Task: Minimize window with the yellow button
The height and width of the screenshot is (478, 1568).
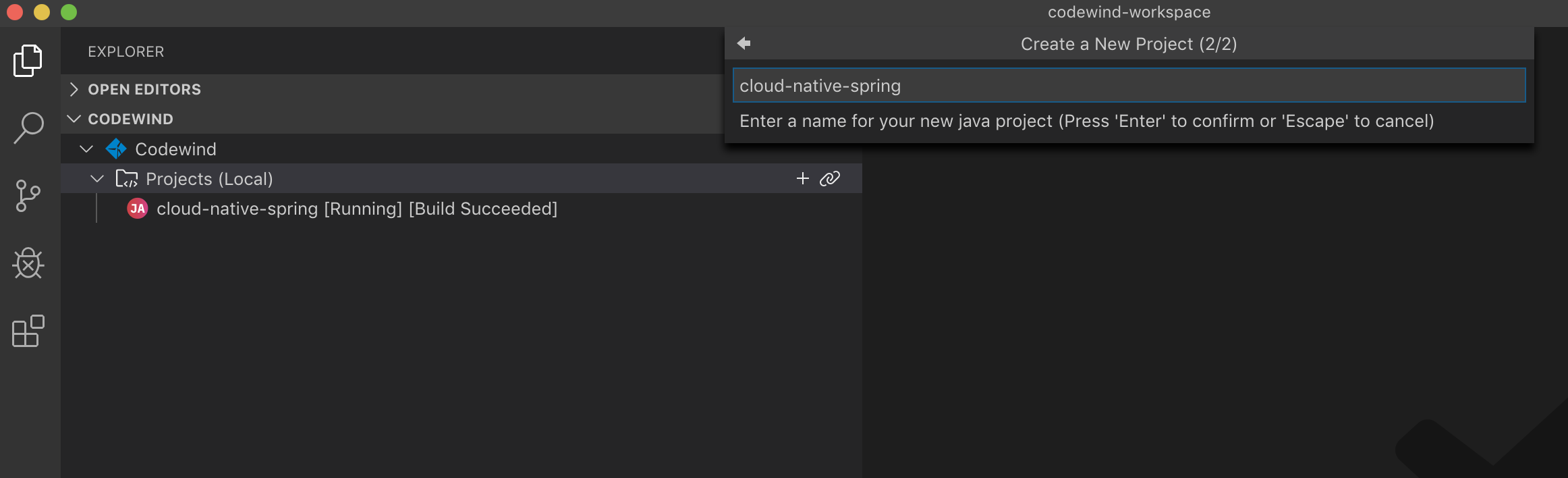Action: click(x=42, y=12)
